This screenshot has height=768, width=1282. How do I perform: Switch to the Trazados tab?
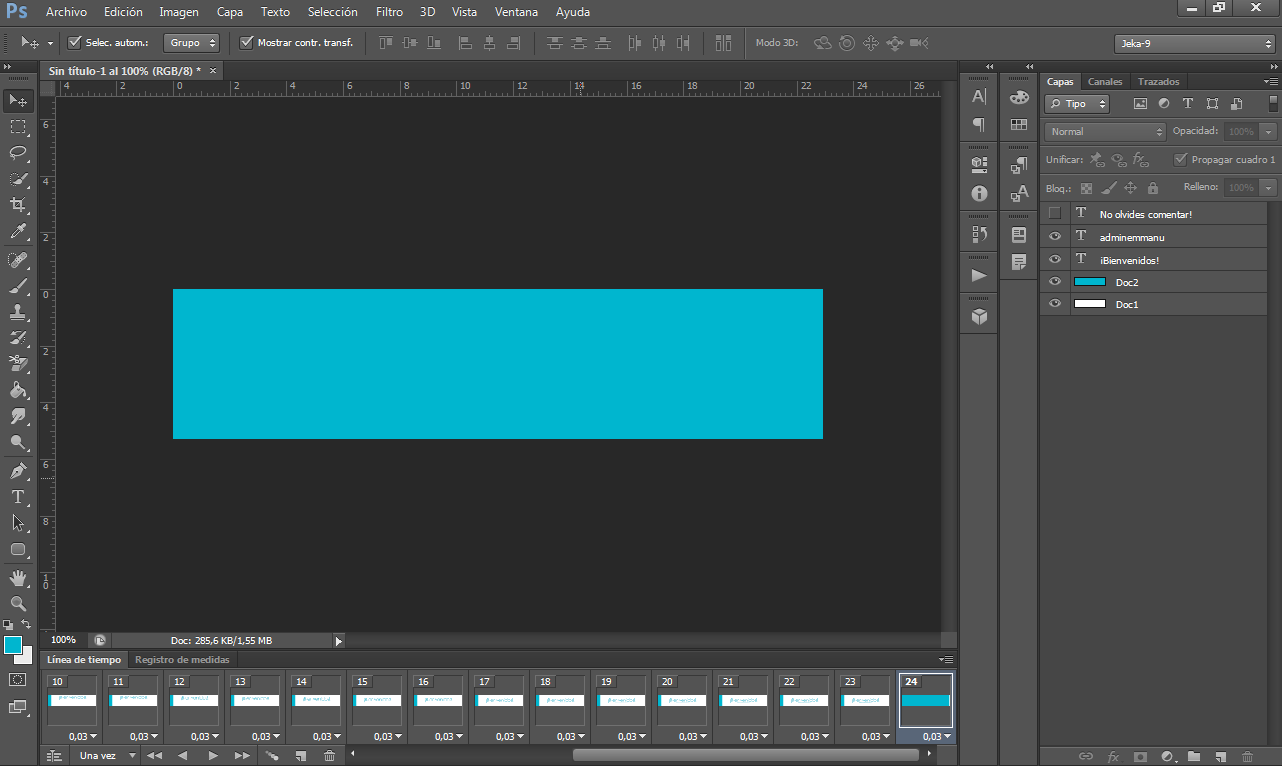pos(1158,81)
